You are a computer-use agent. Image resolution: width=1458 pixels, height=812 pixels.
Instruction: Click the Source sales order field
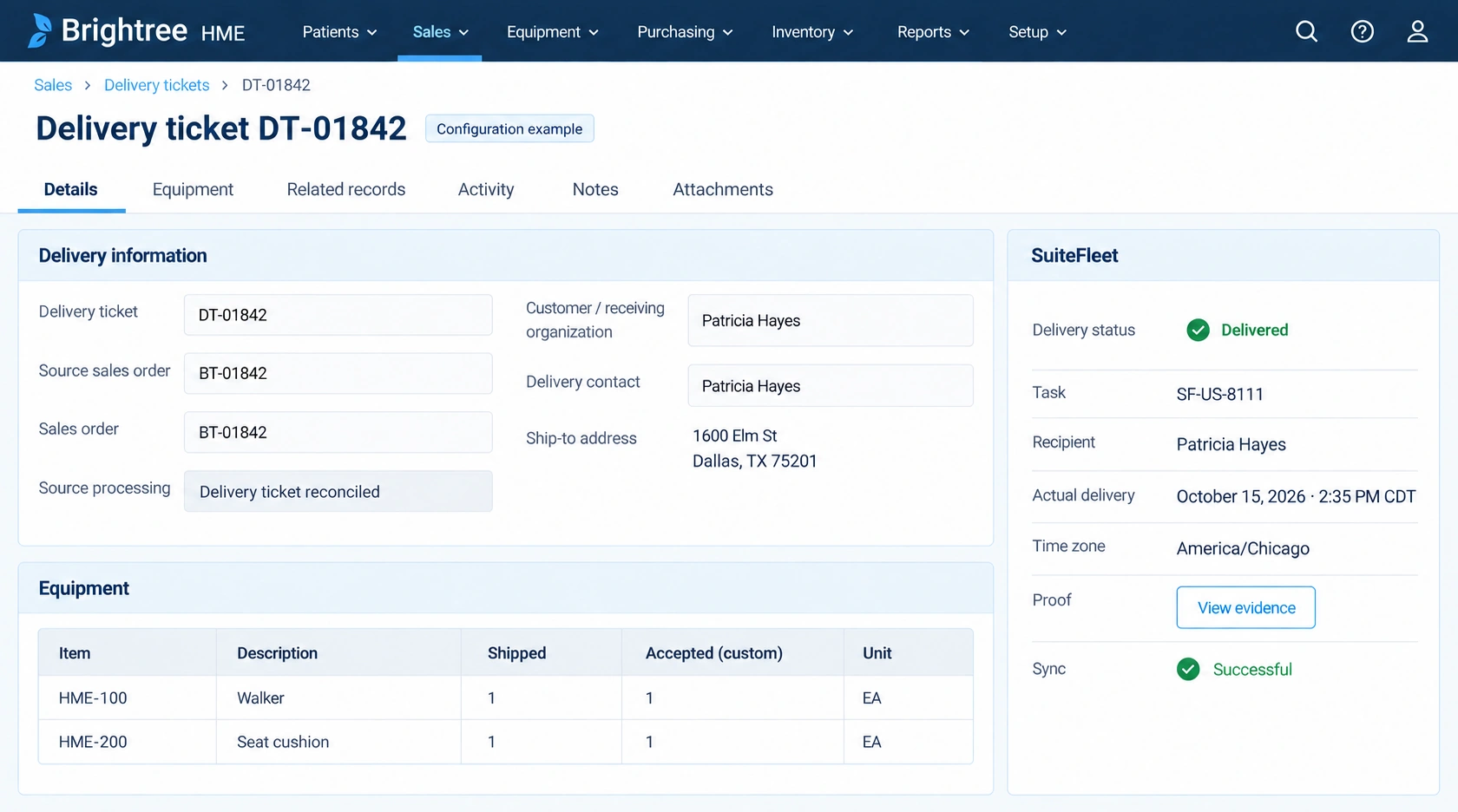(338, 373)
